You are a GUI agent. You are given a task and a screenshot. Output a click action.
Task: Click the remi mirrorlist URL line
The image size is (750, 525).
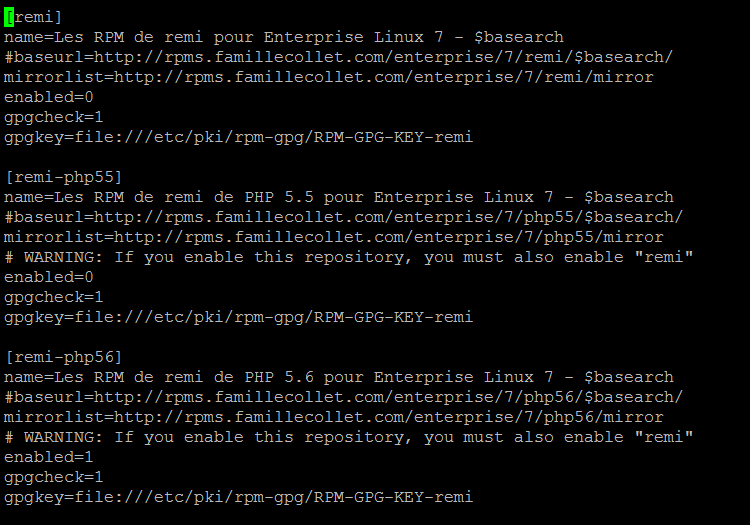click(x=329, y=77)
